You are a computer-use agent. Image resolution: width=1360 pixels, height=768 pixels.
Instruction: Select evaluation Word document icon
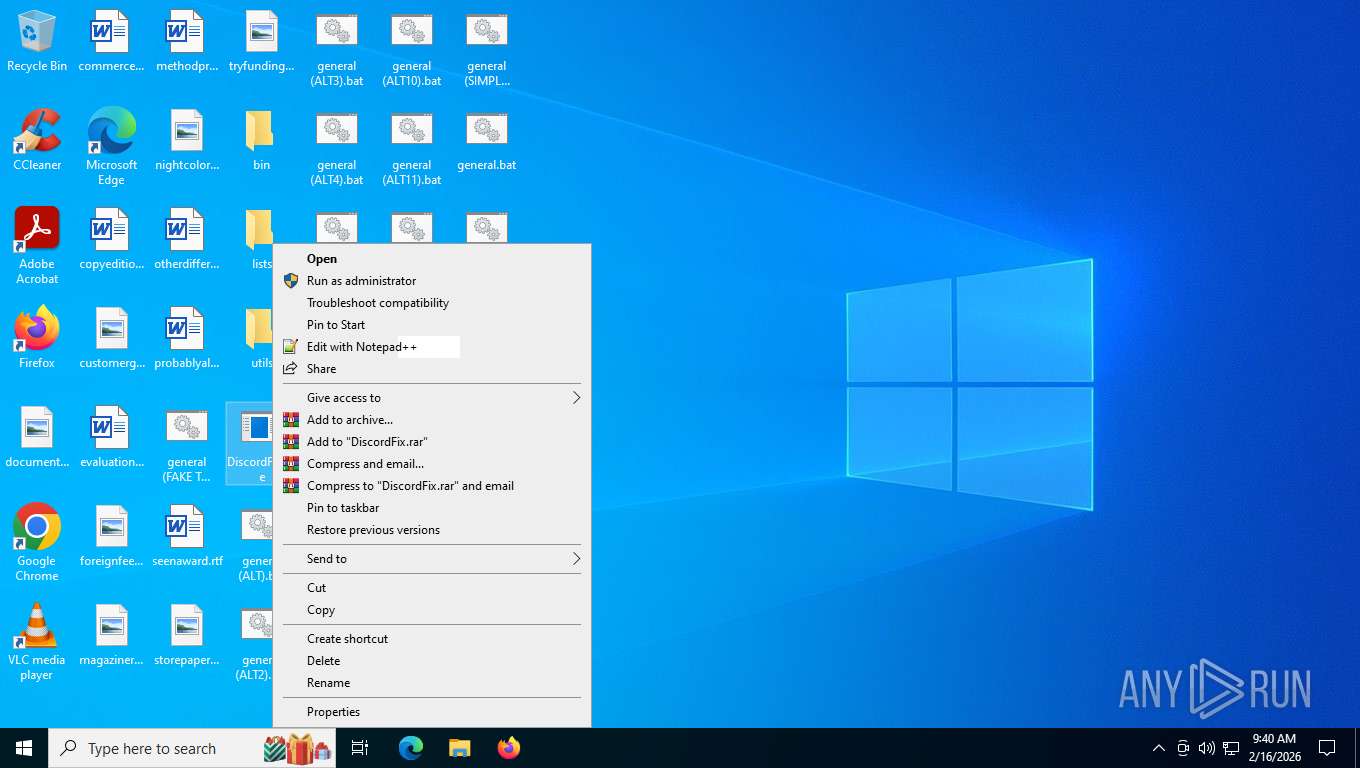point(112,437)
